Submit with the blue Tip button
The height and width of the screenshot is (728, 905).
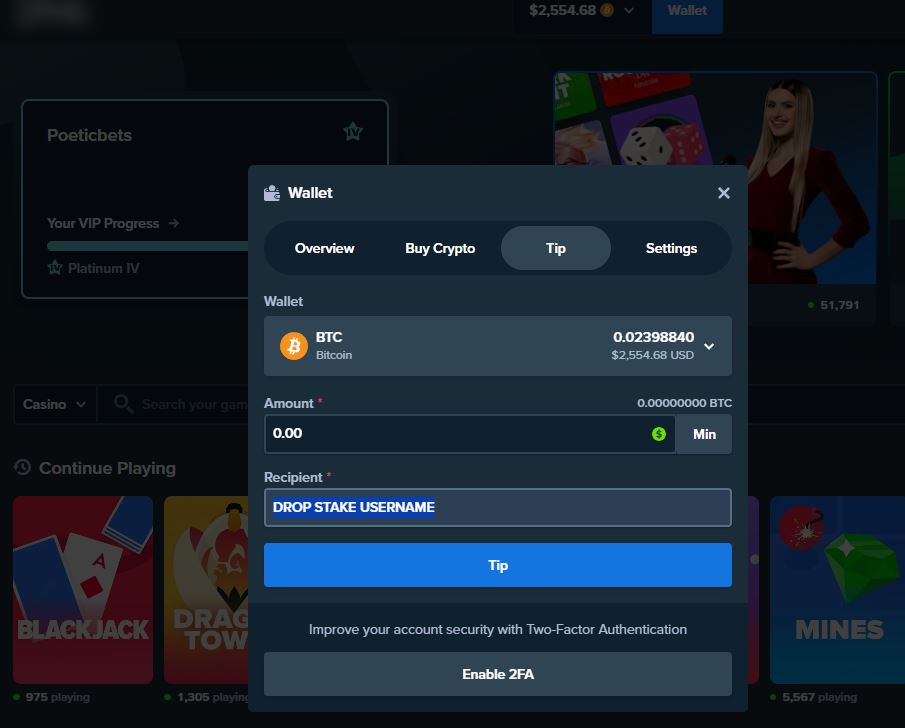click(x=498, y=565)
